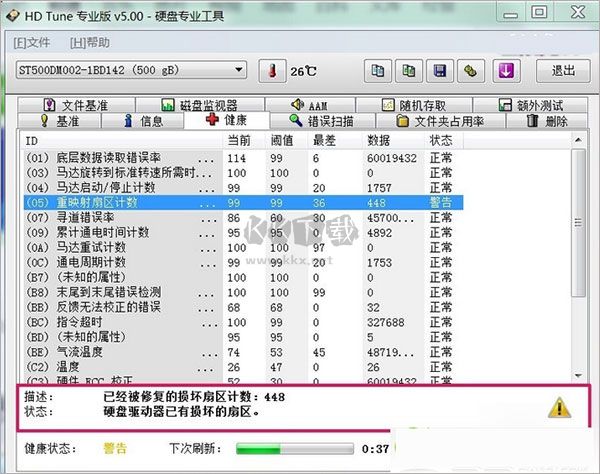Select row (01) 底层数据读取错误率

pyautogui.click(x=243, y=158)
